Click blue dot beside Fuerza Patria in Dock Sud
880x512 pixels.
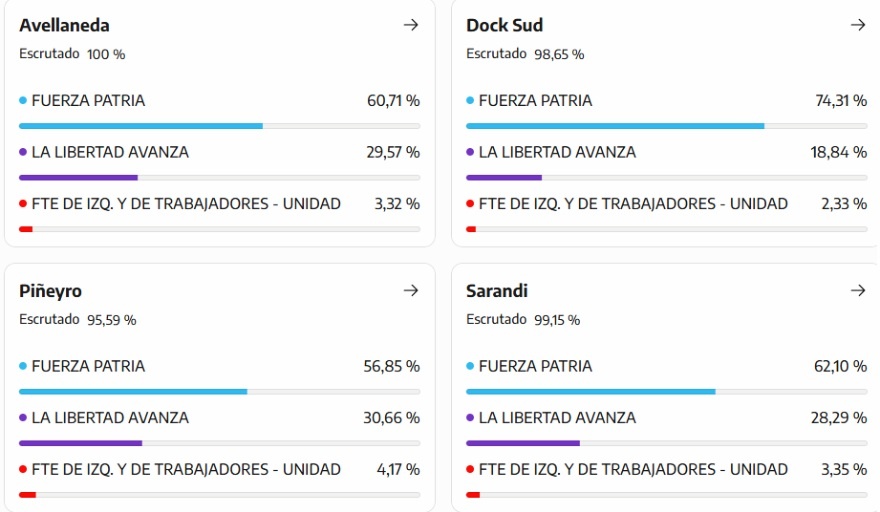[x=470, y=101]
